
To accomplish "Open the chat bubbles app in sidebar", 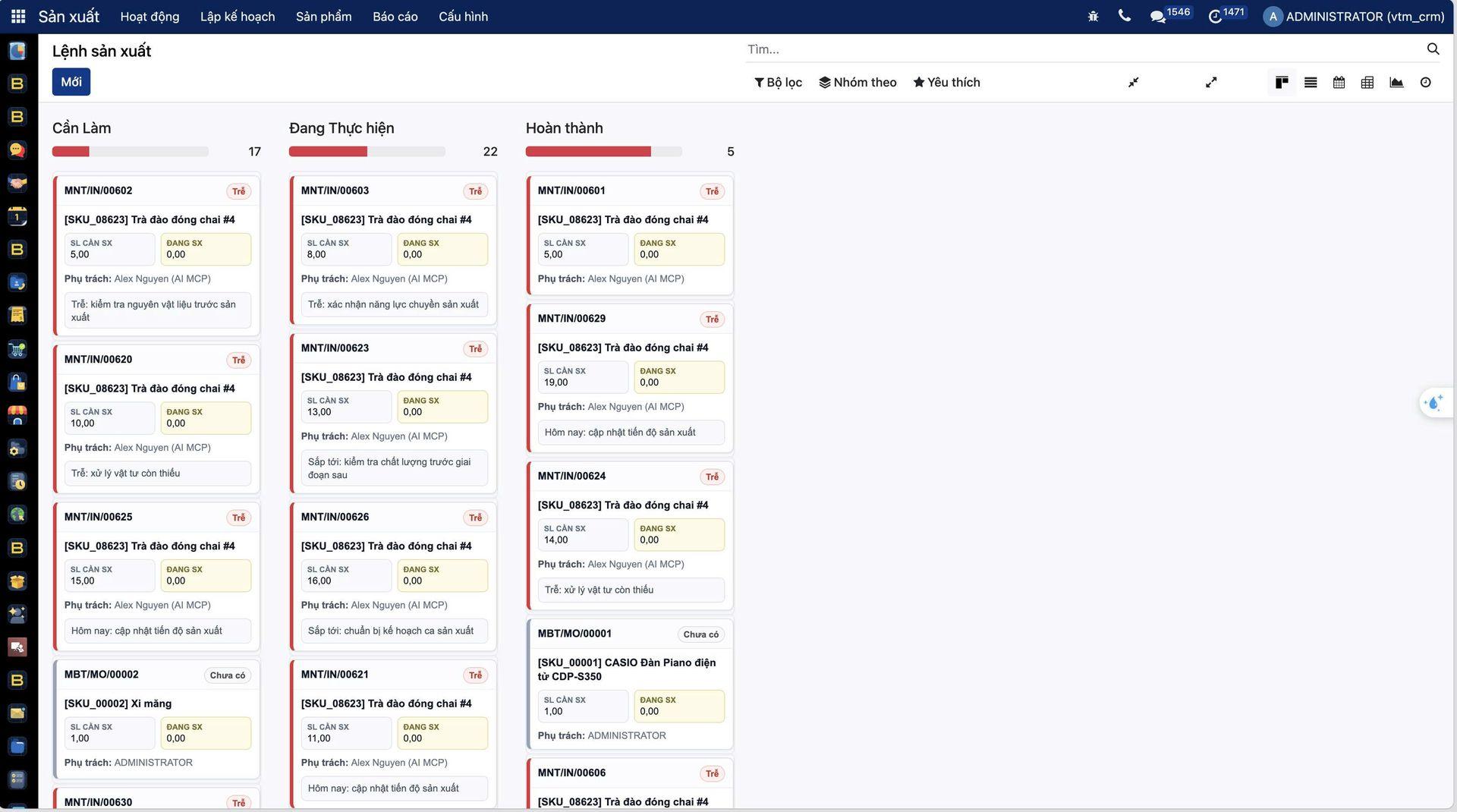I will (x=17, y=149).
